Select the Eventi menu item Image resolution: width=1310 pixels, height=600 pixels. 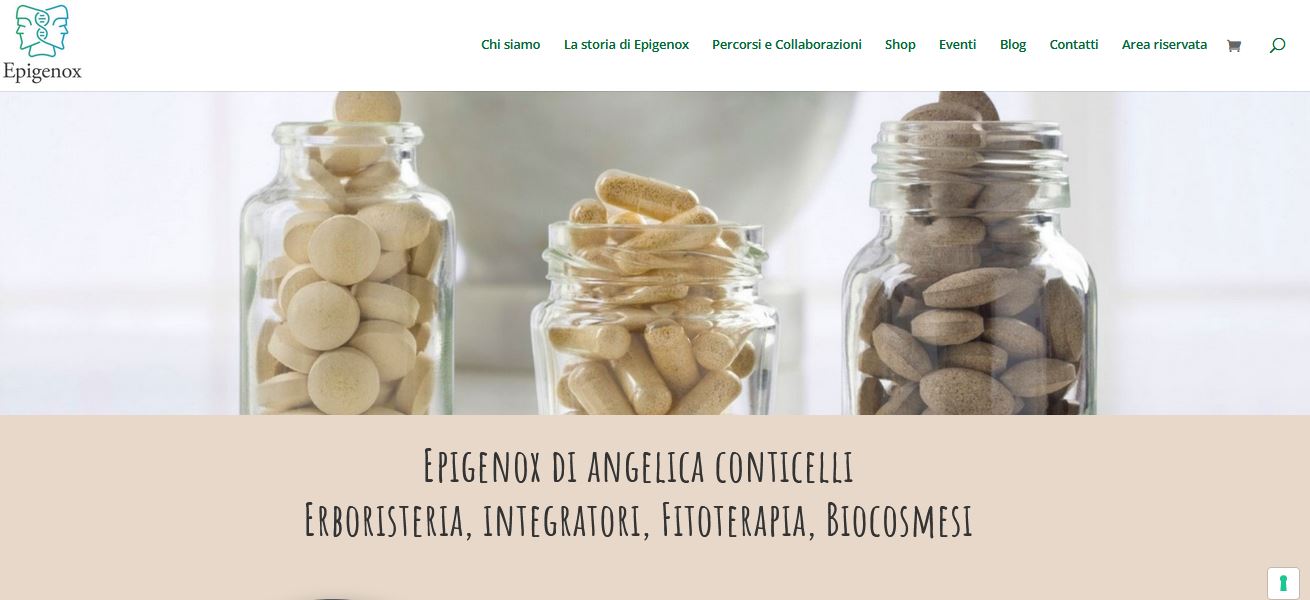click(x=957, y=45)
